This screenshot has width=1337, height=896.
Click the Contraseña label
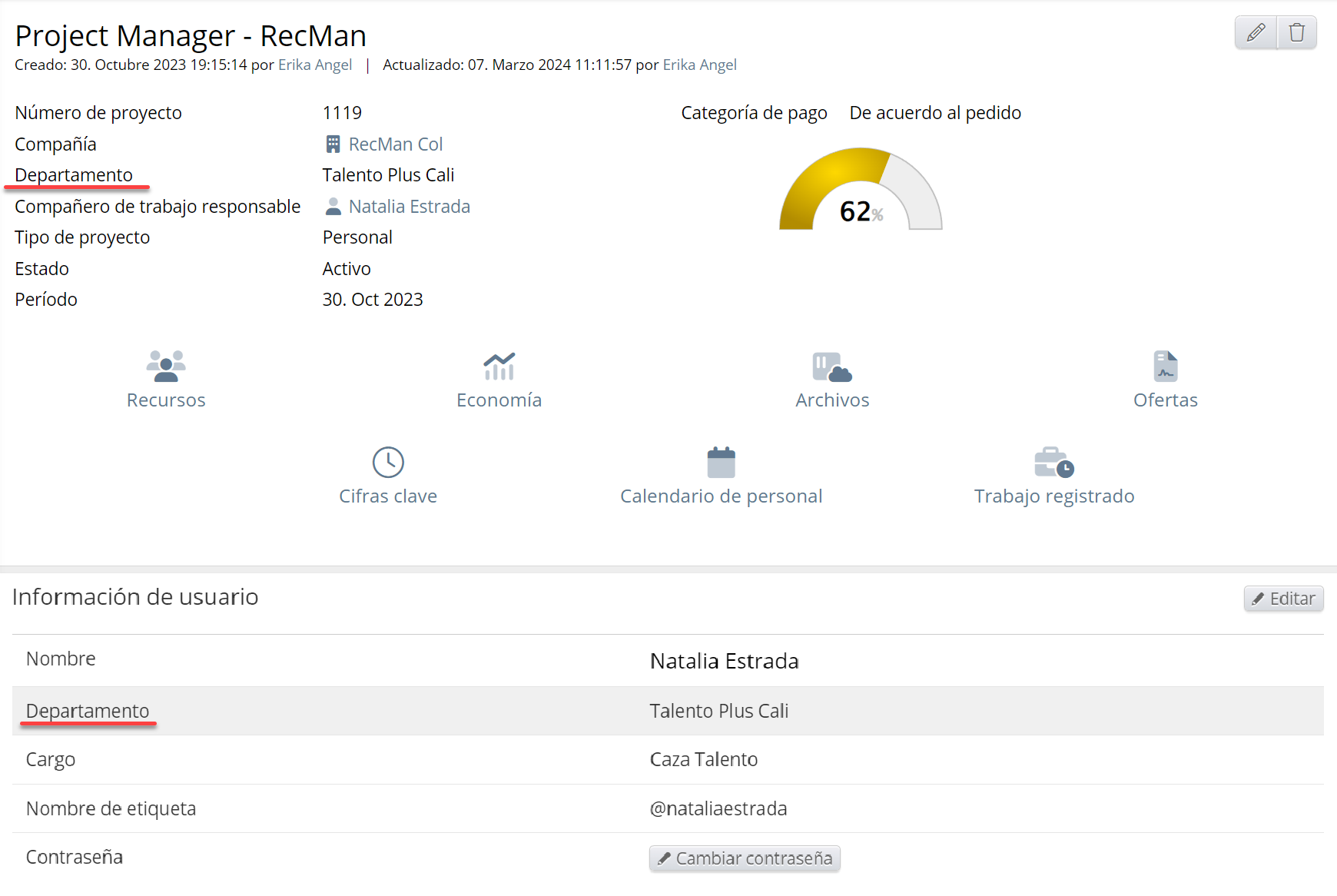coord(75,857)
